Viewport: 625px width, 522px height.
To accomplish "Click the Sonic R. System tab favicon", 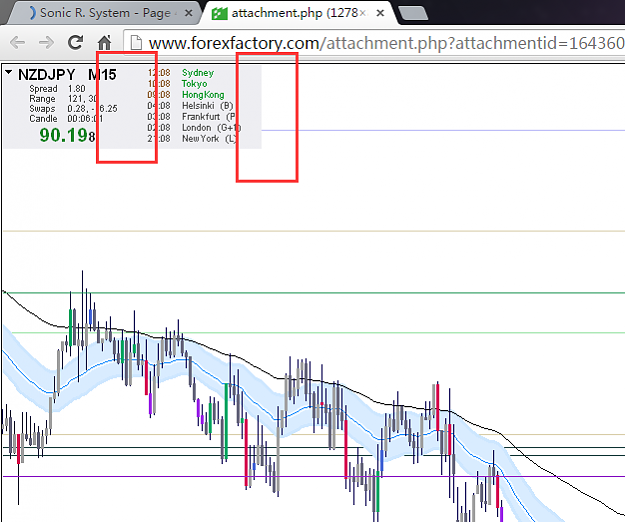I will 32,13.
